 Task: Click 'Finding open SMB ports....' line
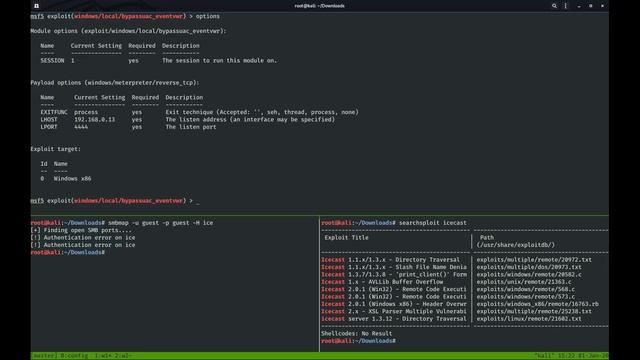[81, 230]
